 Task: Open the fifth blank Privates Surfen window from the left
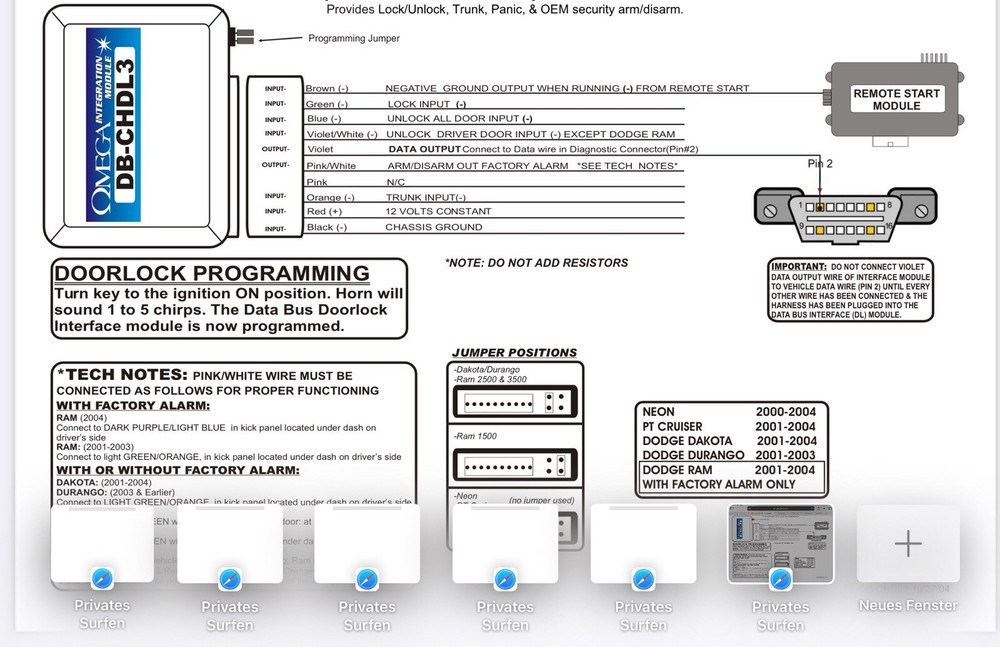coord(643,543)
